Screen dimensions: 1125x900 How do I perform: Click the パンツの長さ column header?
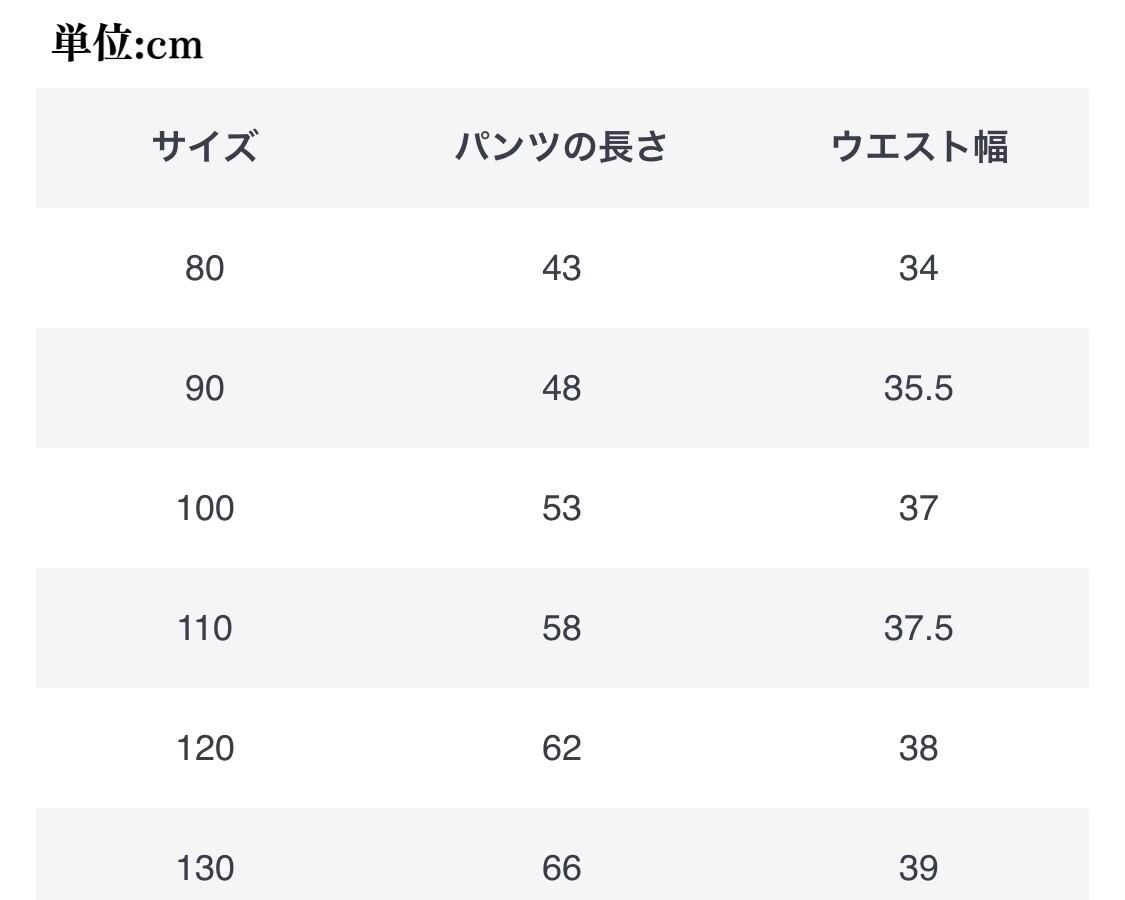(561, 147)
